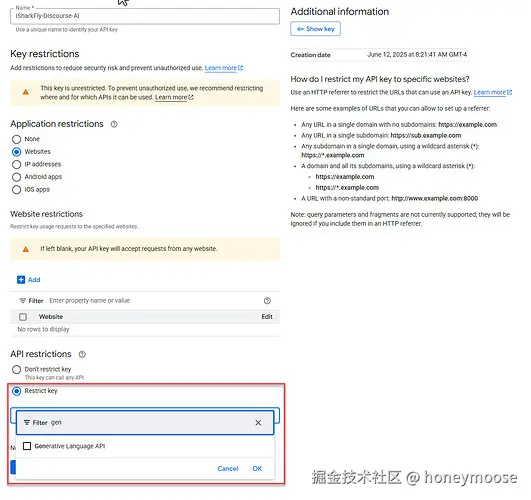Open the Application restrictions help icon
This screenshot has height=500, width=531.
click(114, 124)
